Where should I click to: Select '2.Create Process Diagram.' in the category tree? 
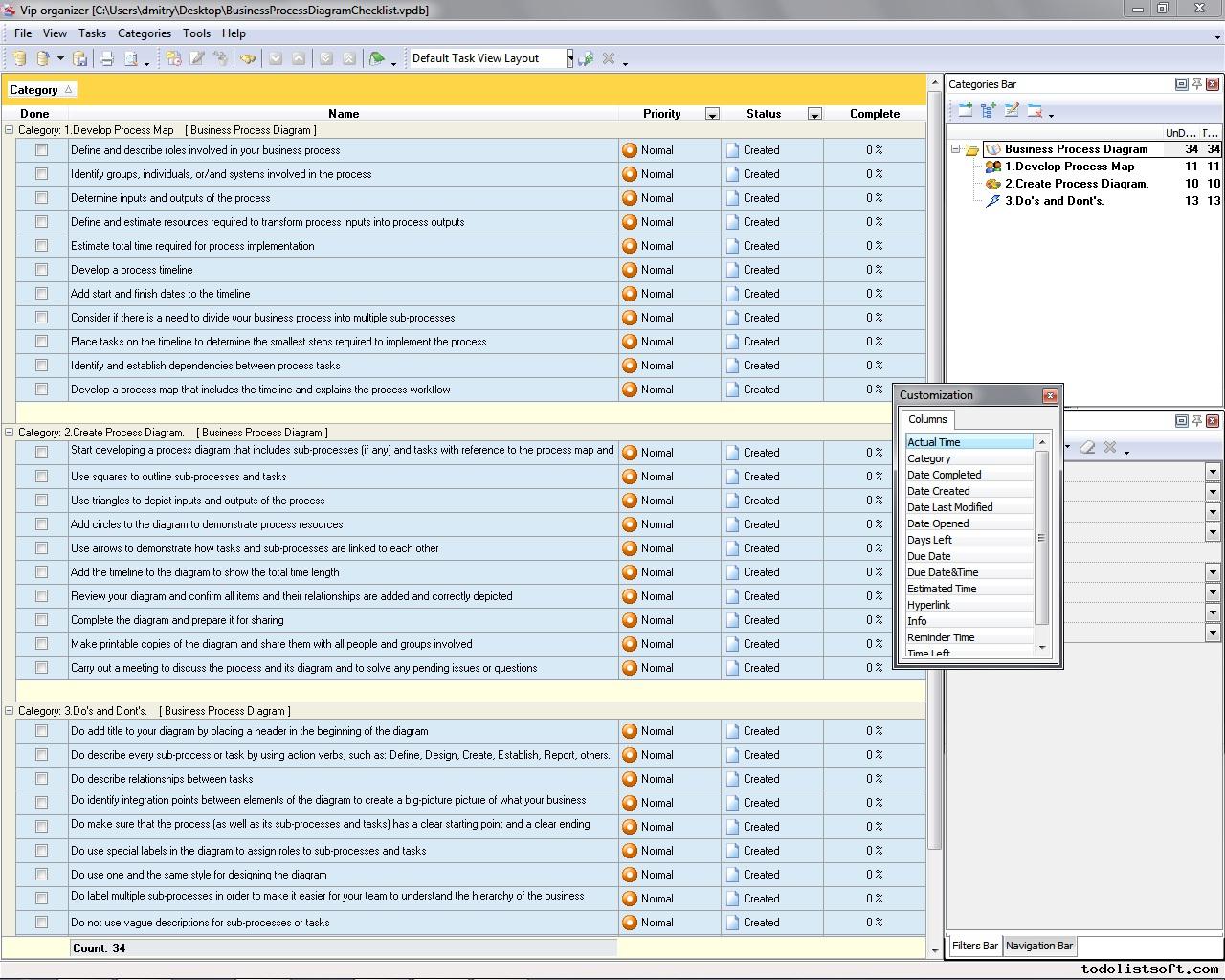click(x=1076, y=184)
